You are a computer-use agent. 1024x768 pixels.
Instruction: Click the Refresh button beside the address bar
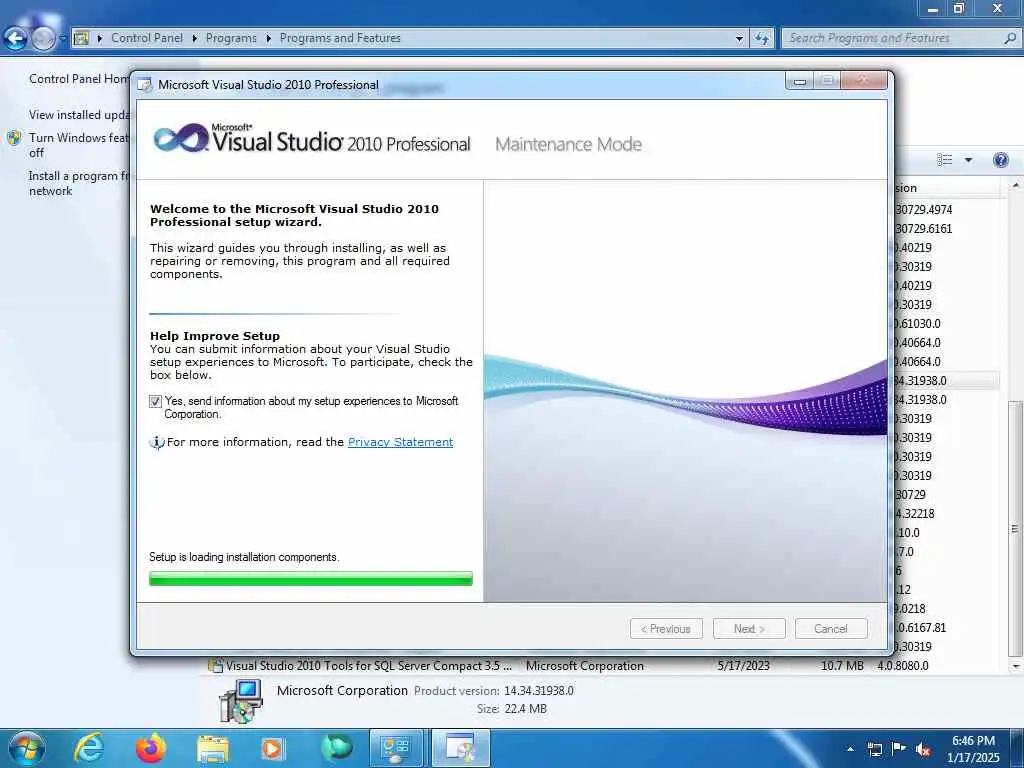pyautogui.click(x=761, y=39)
